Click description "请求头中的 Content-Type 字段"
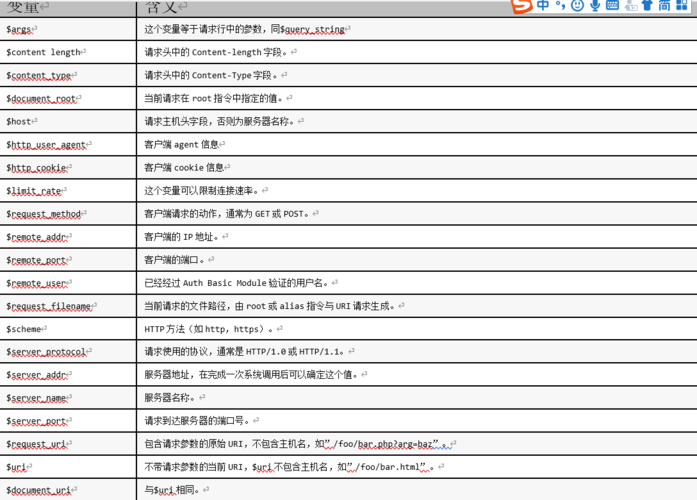 tap(211, 75)
